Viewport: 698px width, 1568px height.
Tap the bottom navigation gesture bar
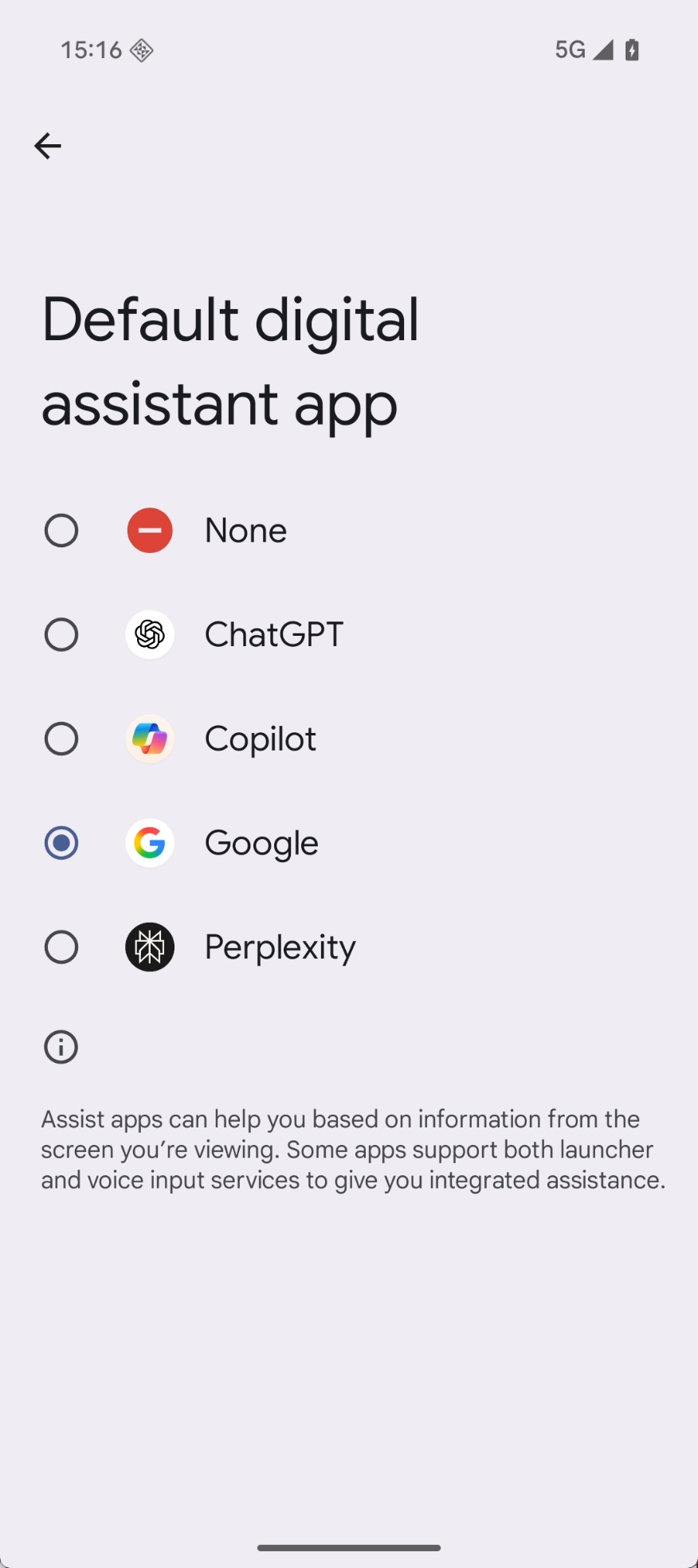(349, 1547)
